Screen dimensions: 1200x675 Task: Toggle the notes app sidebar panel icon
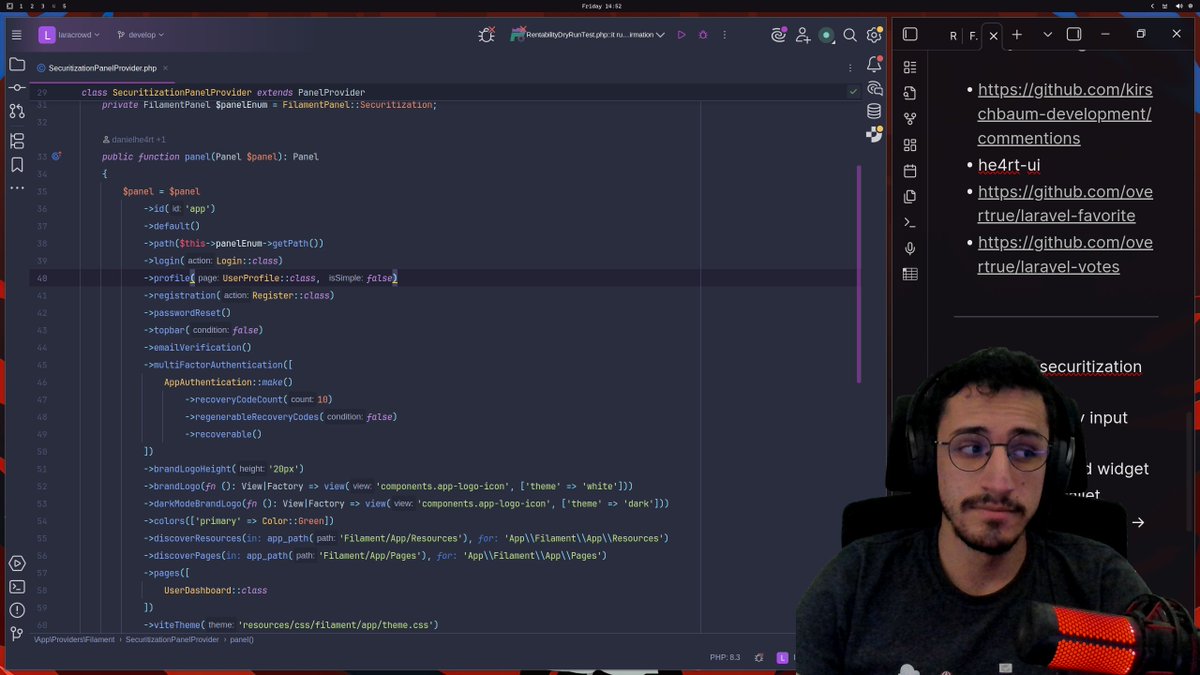point(910,34)
